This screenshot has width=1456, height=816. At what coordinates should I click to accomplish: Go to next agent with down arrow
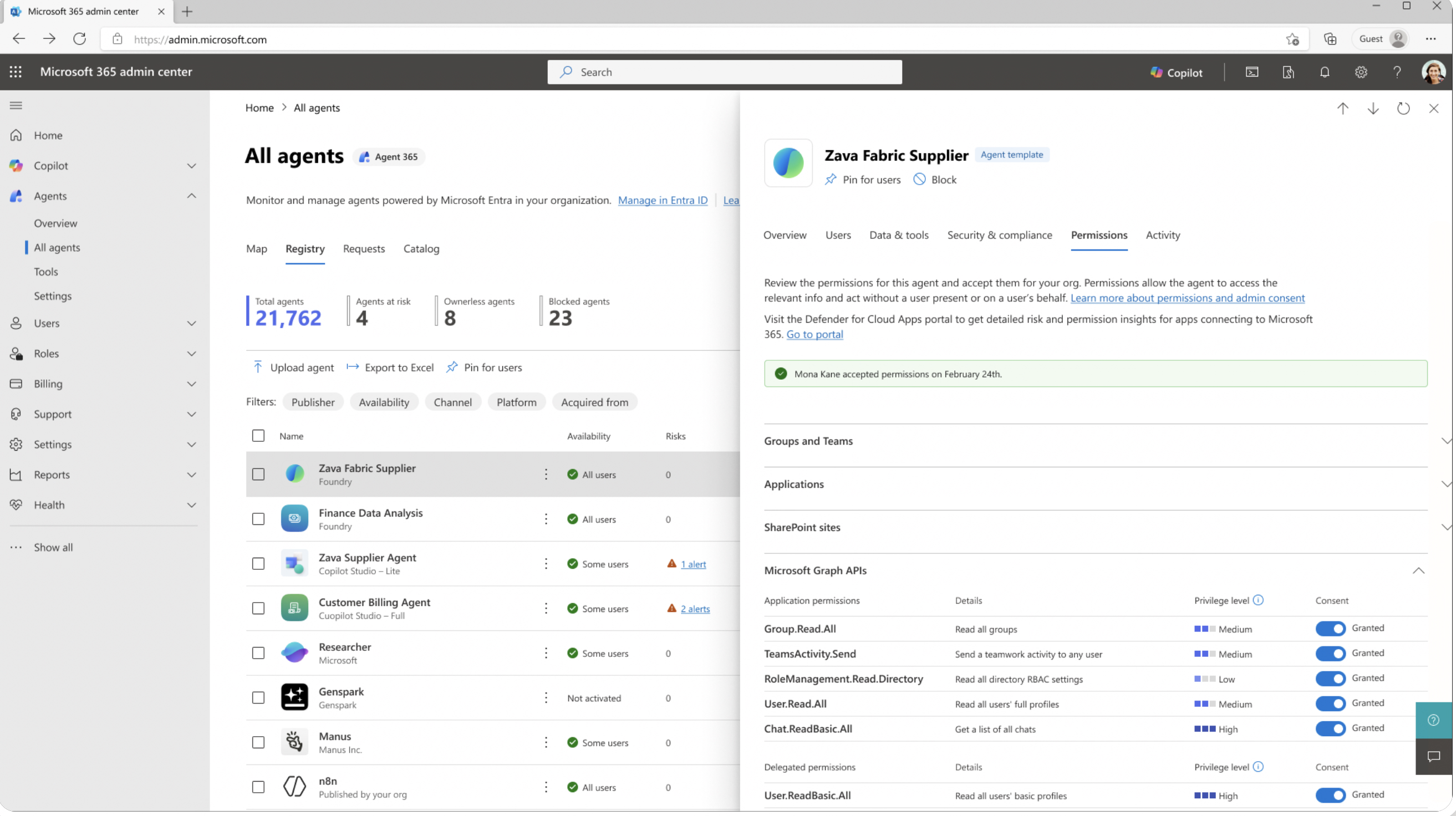[x=1373, y=108]
